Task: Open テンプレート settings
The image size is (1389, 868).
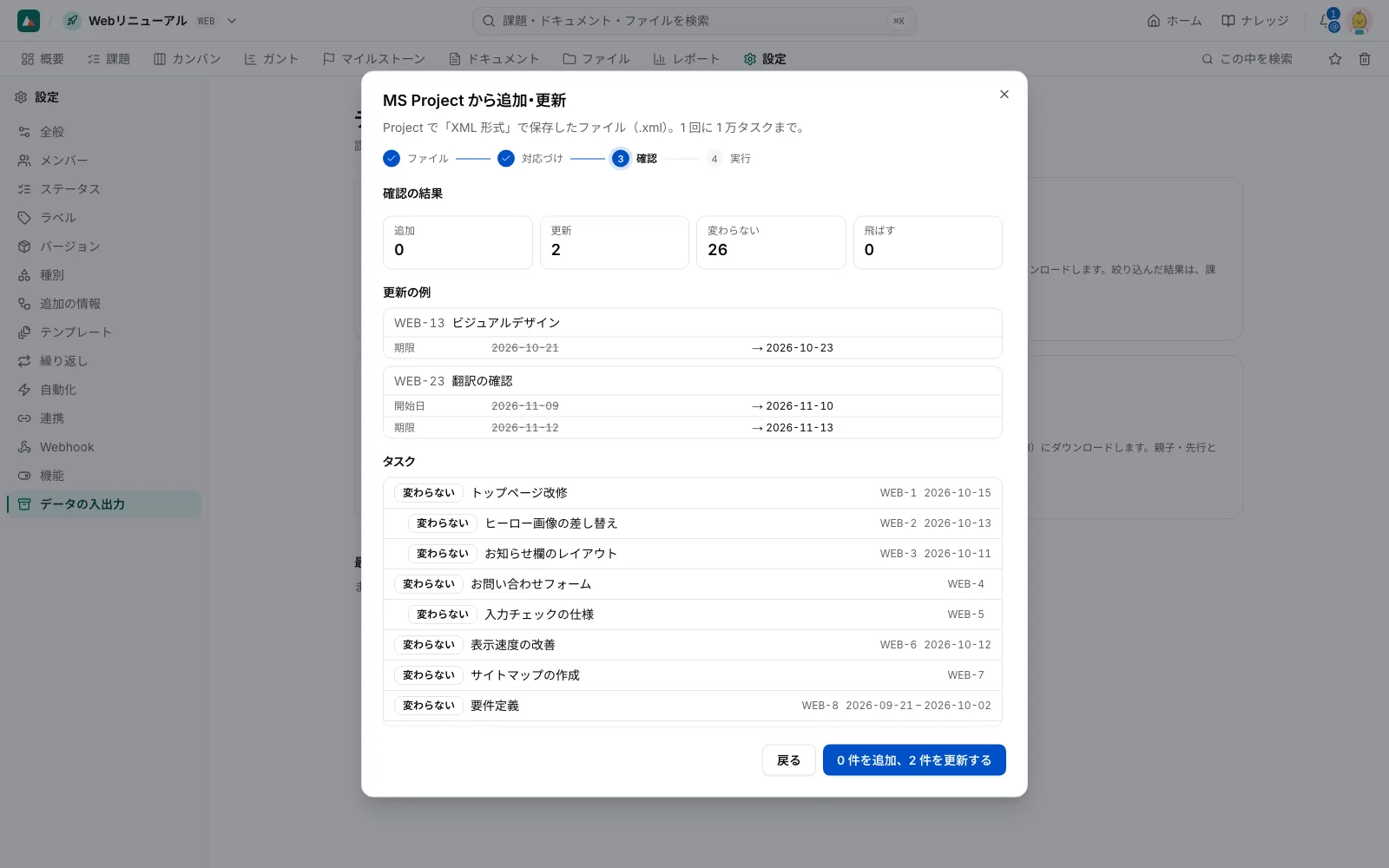Action: [104, 332]
